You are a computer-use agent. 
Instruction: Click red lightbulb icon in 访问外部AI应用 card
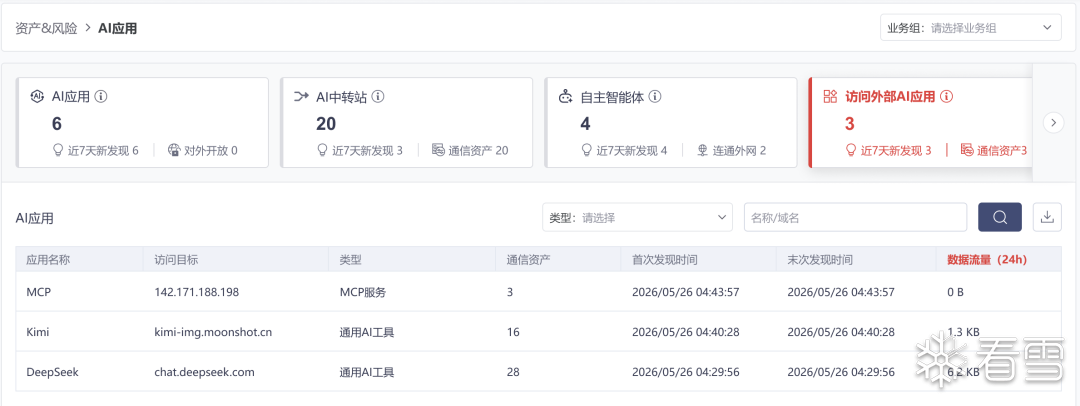[x=851, y=150]
